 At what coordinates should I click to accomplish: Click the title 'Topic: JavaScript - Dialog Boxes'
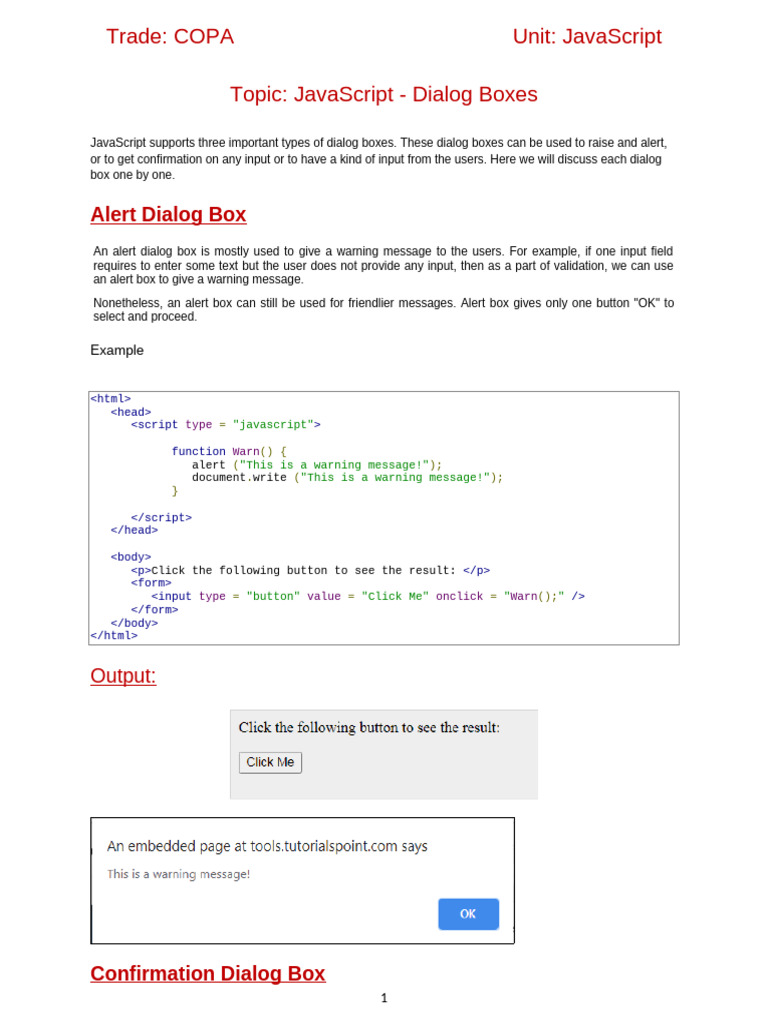tap(383, 94)
